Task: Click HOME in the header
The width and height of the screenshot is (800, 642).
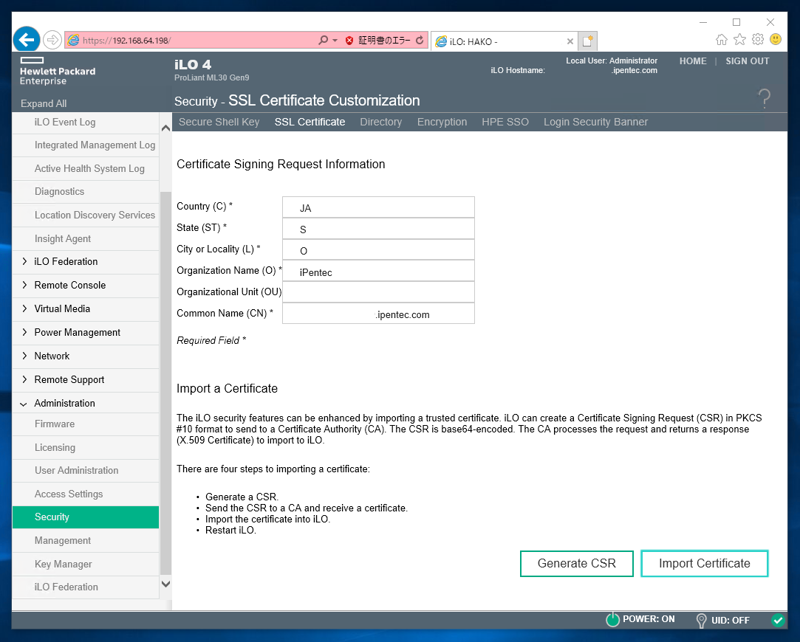Action: (x=693, y=61)
